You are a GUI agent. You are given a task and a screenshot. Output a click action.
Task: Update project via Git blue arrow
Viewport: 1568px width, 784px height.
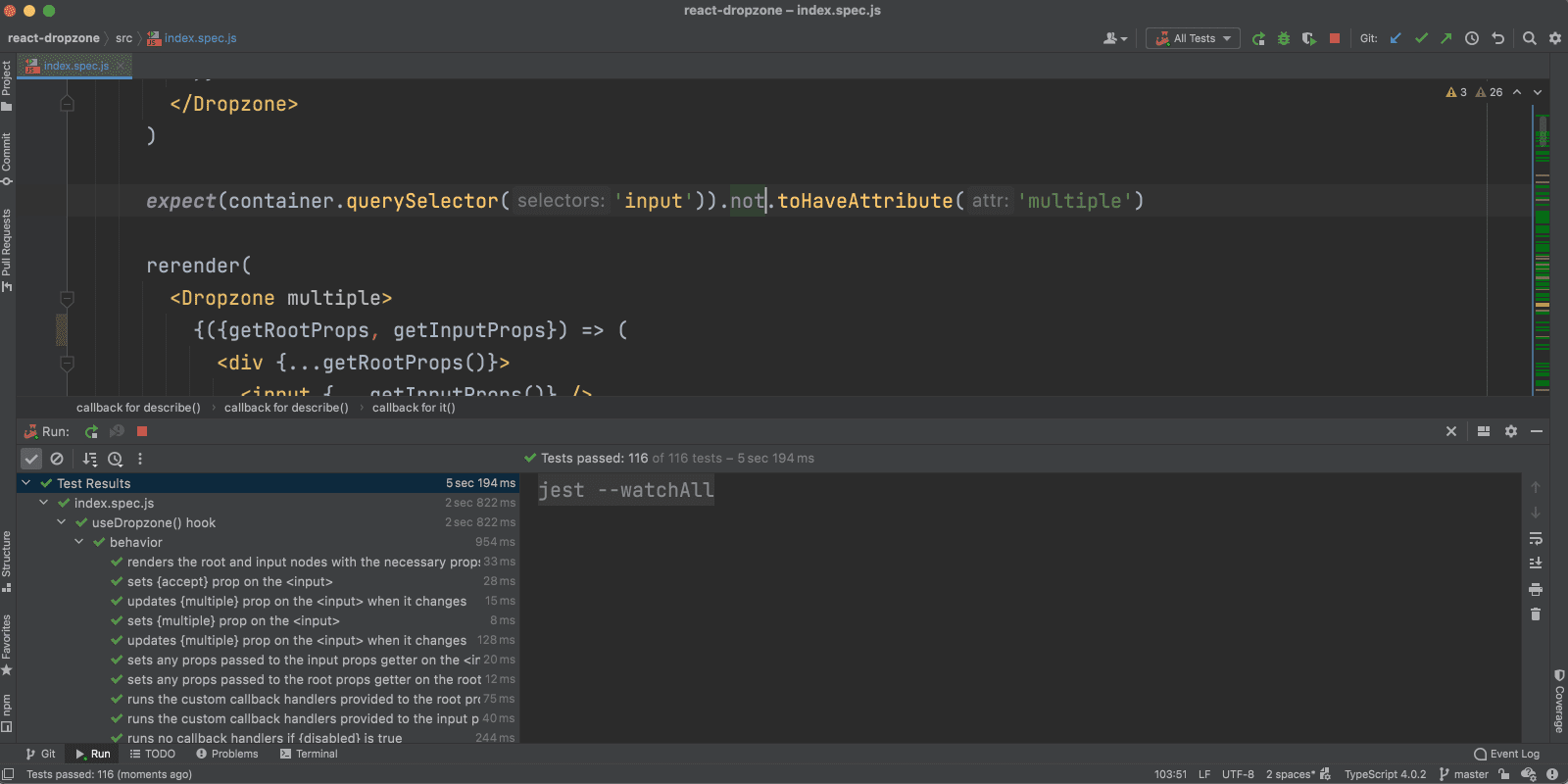pyautogui.click(x=1396, y=38)
